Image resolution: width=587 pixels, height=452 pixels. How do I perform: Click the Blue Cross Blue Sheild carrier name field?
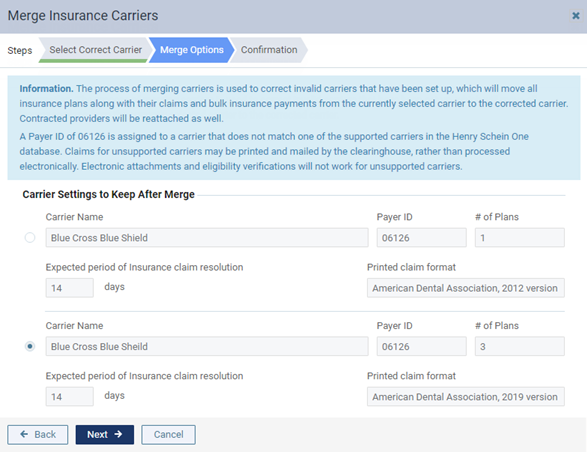pyautogui.click(x=207, y=346)
